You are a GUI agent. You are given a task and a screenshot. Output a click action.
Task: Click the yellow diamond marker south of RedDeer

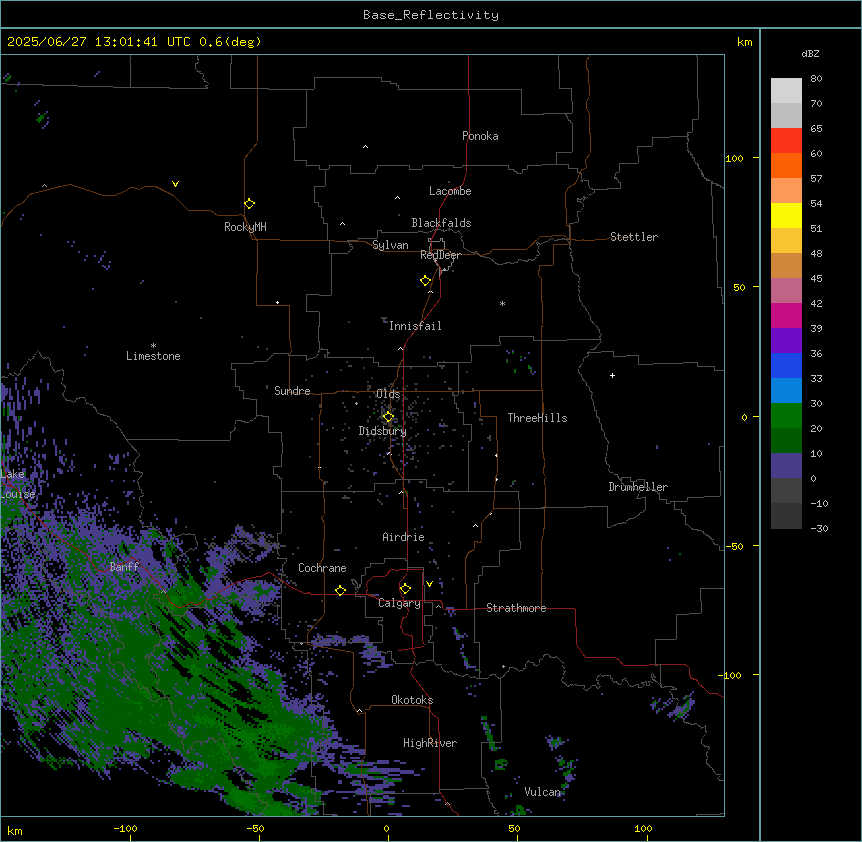coord(426,281)
